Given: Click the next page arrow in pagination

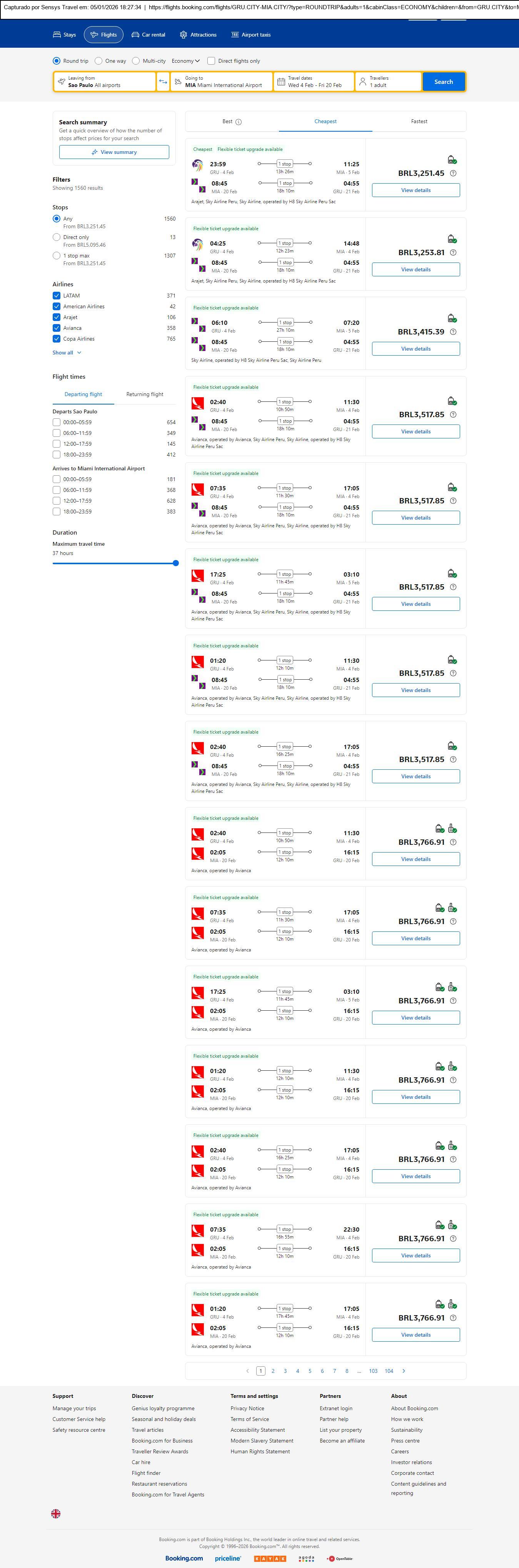Looking at the screenshot, I should [404, 1371].
